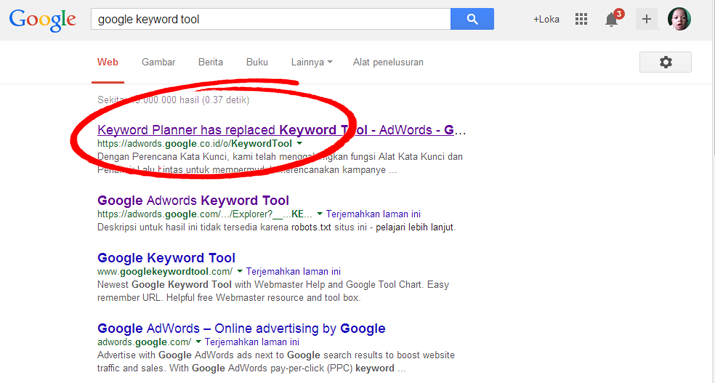Image resolution: width=715 pixels, height=383 pixels.
Task: Click the adwords.google.com/ green URL text
Action: tap(144, 342)
